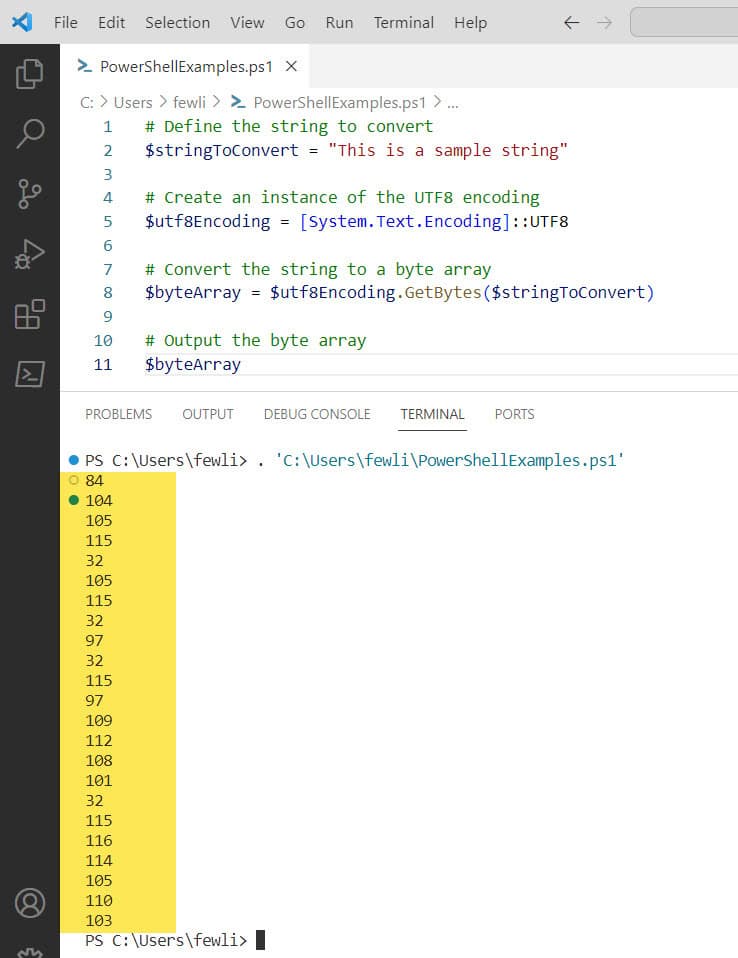Switch to the DEBUG CONSOLE tab
The height and width of the screenshot is (958, 738).
pyautogui.click(x=317, y=414)
